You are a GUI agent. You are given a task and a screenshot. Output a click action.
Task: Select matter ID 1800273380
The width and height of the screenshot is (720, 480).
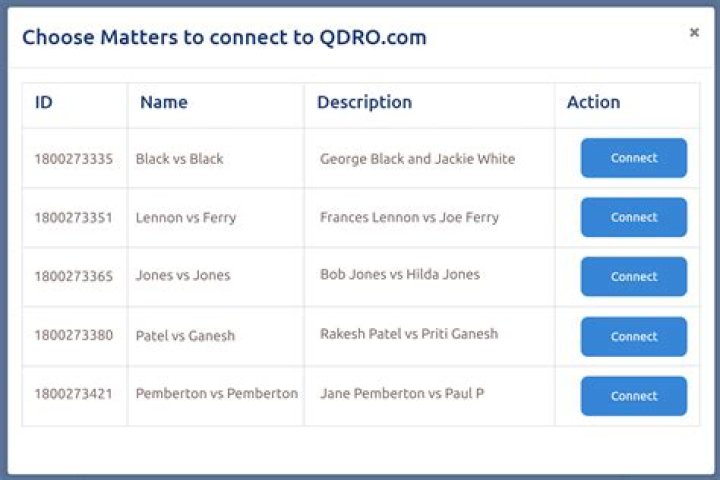pos(73,336)
